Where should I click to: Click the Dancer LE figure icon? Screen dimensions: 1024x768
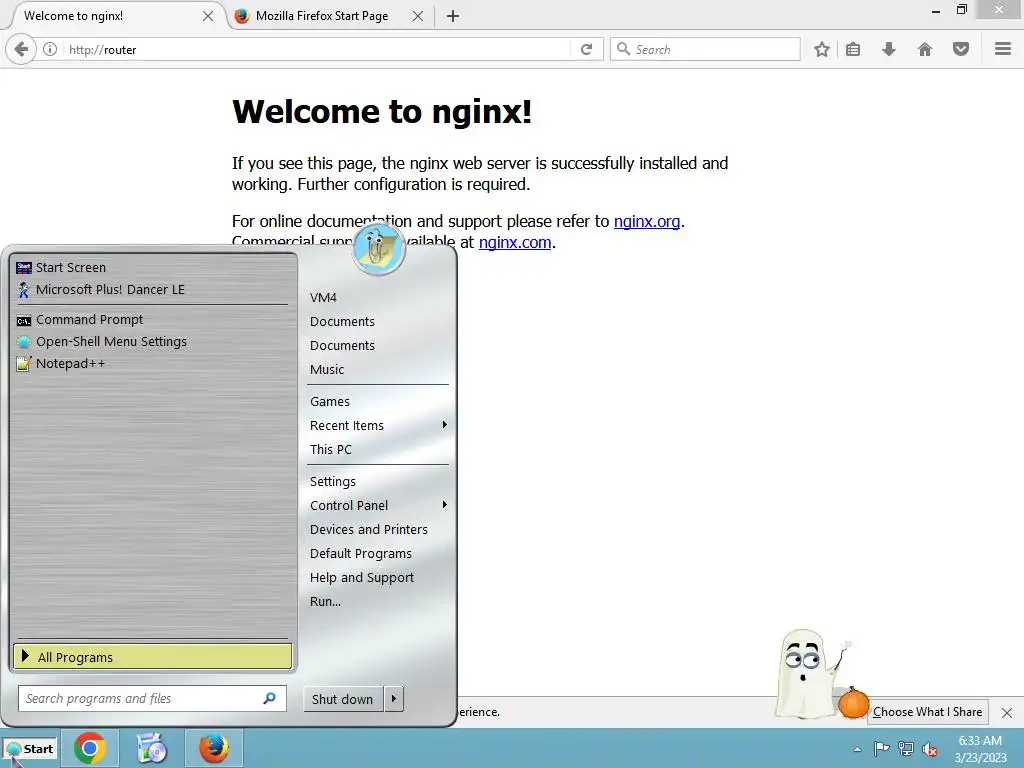click(24, 290)
